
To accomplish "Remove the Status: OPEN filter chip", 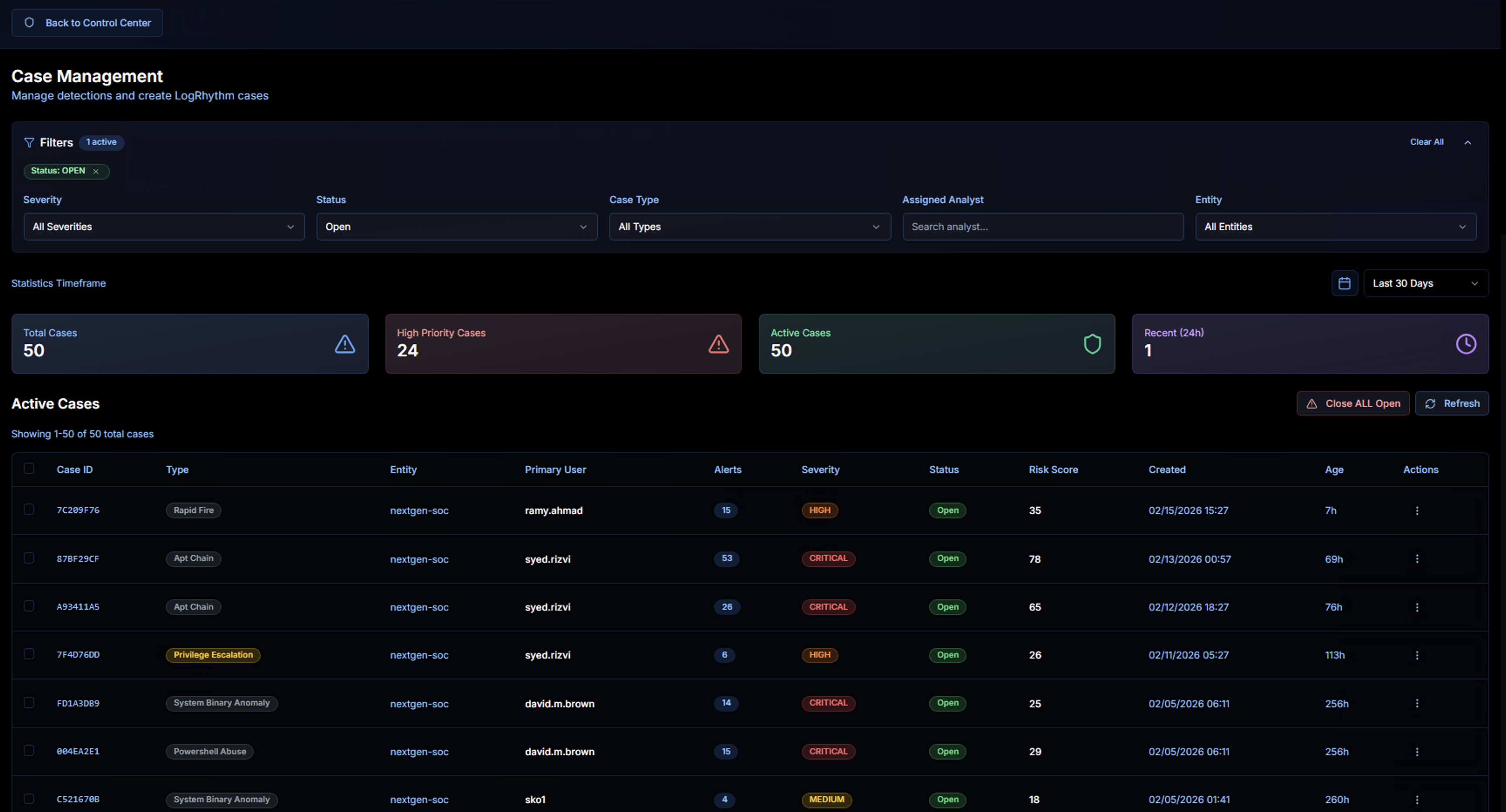I will [x=96, y=171].
